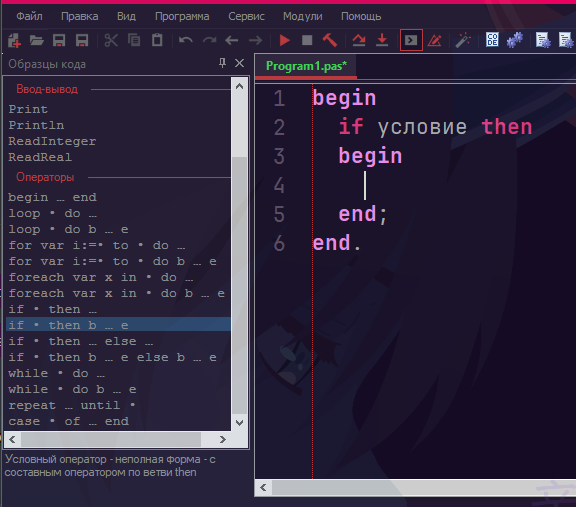Click the code formatting magic wand icon
The image size is (576, 507).
(x=463, y=40)
